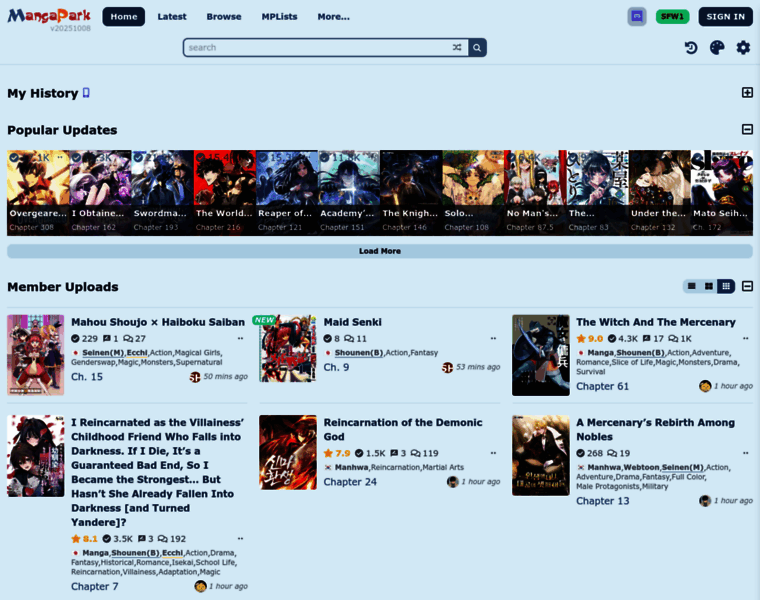Open options dots for Maid Senki
Image resolution: width=760 pixels, height=600 pixels.
(x=493, y=338)
